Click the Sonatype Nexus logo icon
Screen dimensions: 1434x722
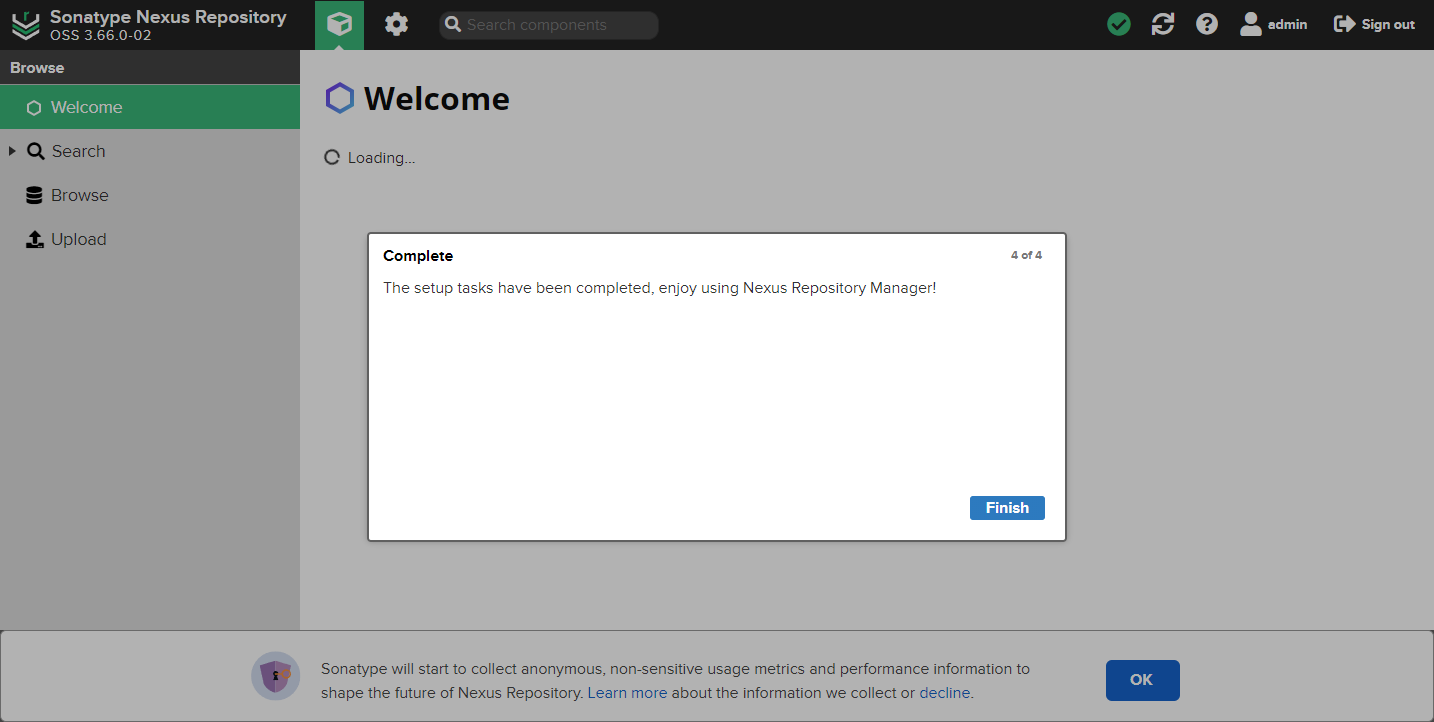(x=26, y=25)
